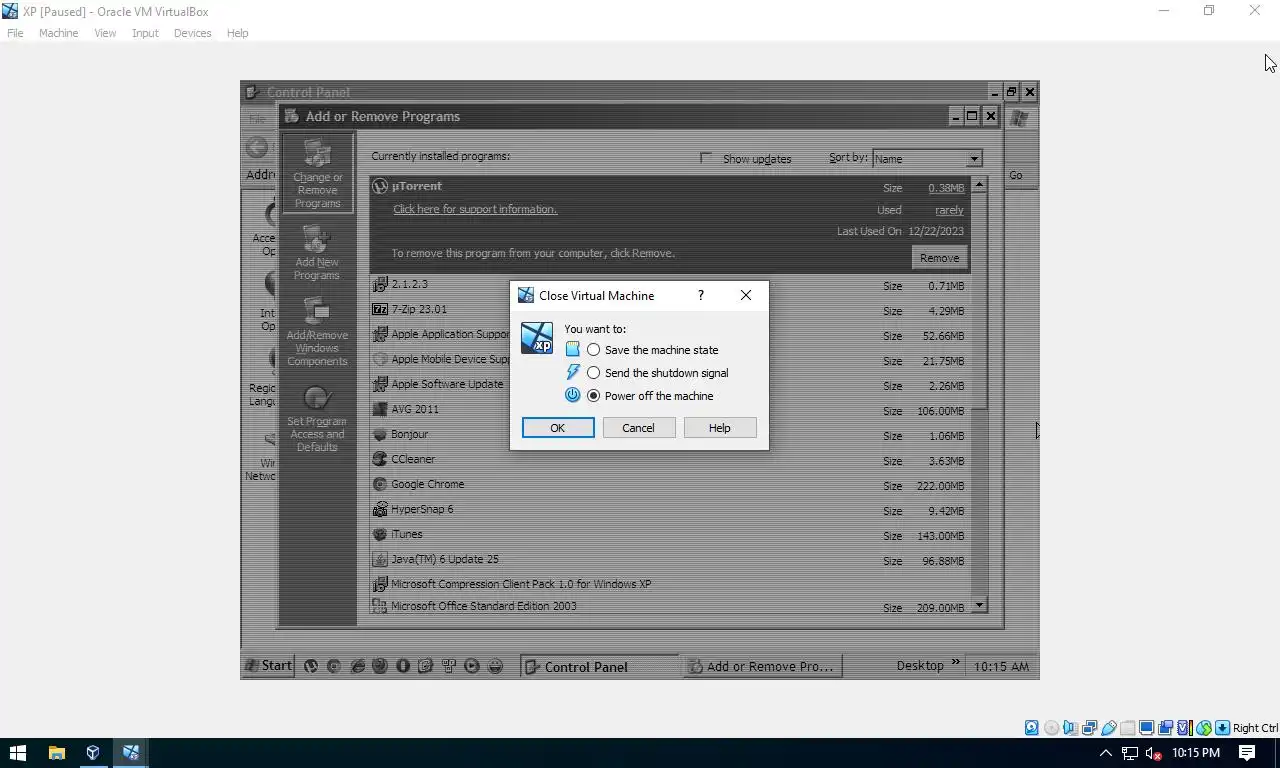1280x768 pixels.
Task: Click the muted volume tray icon
Action: [x=1153, y=753]
